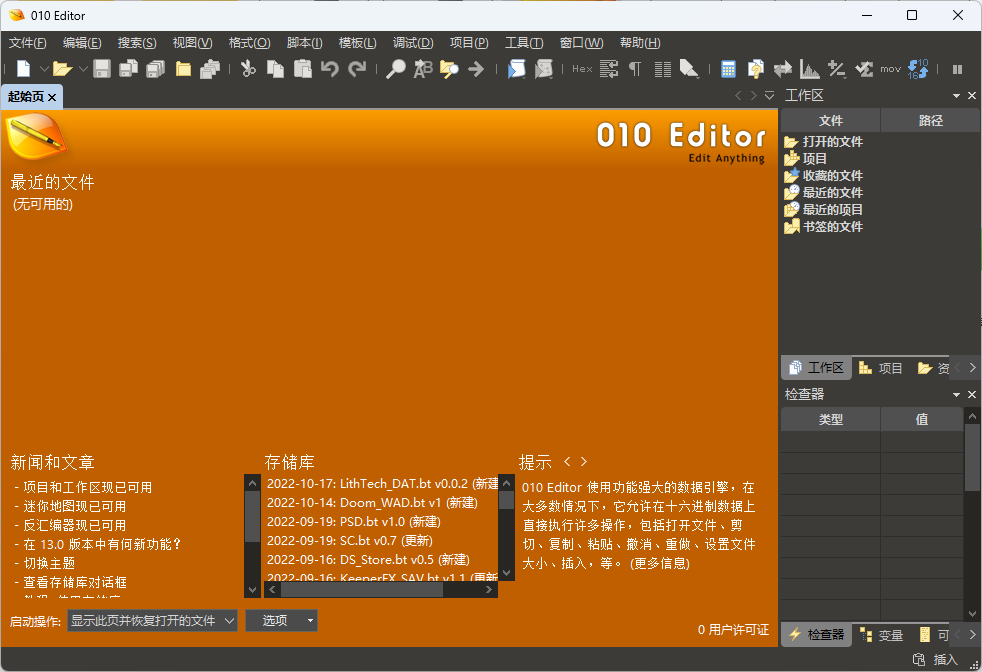Expand the open file dropdown arrow

[x=83, y=69]
